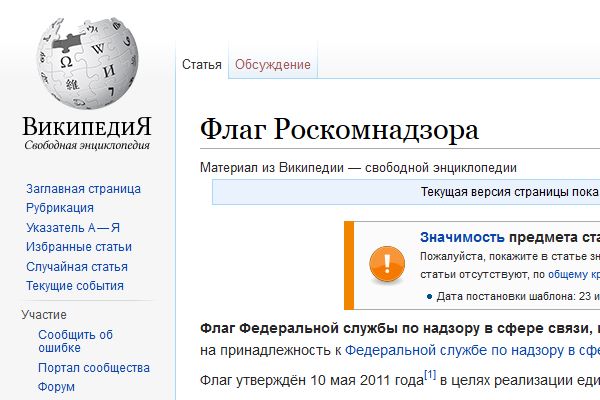Open the Указатель А—Я index link

tap(73, 228)
